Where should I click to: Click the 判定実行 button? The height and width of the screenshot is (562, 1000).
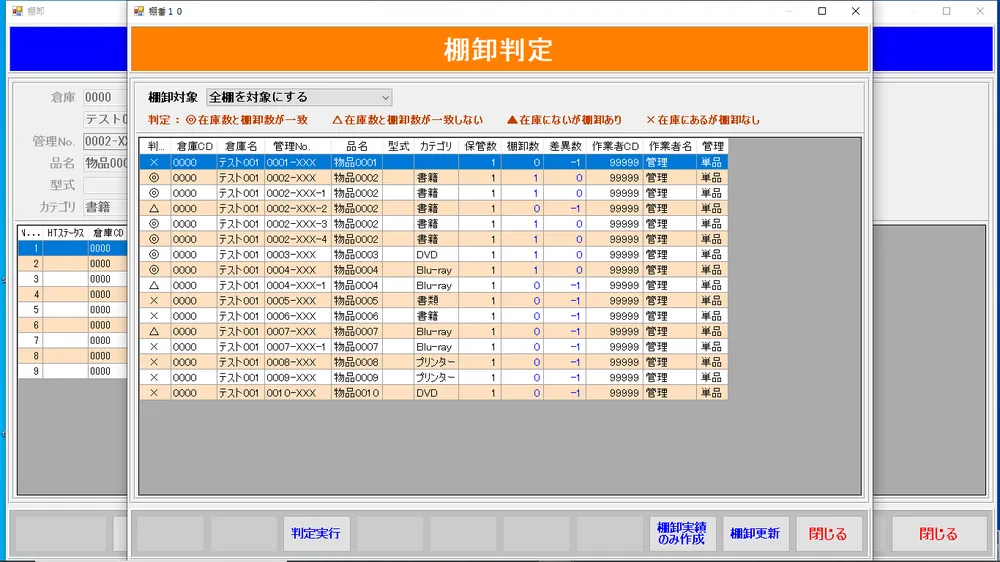tap(316, 533)
